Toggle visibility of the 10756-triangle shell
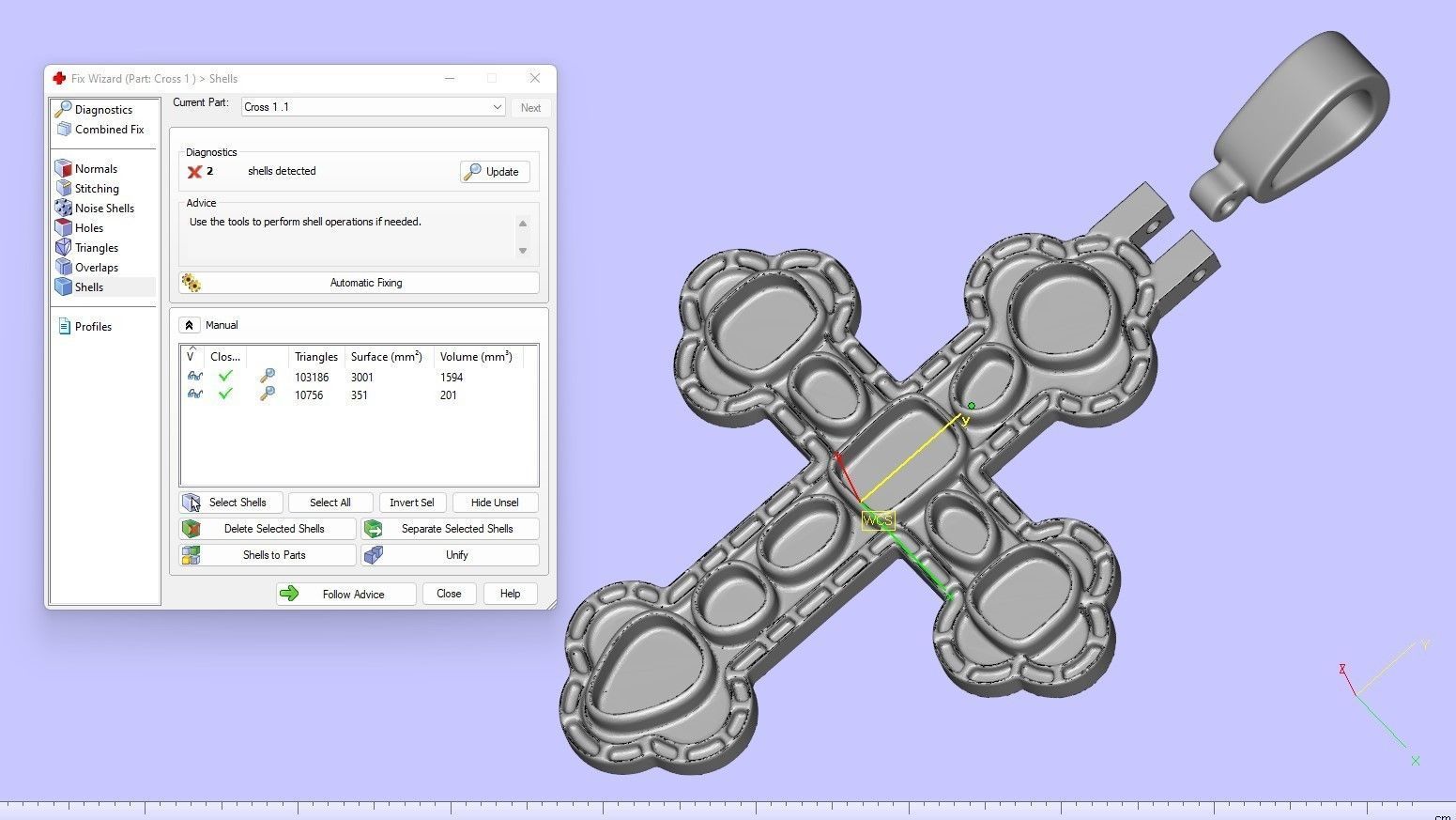Screen dimensions: 1456x820 tap(194, 395)
